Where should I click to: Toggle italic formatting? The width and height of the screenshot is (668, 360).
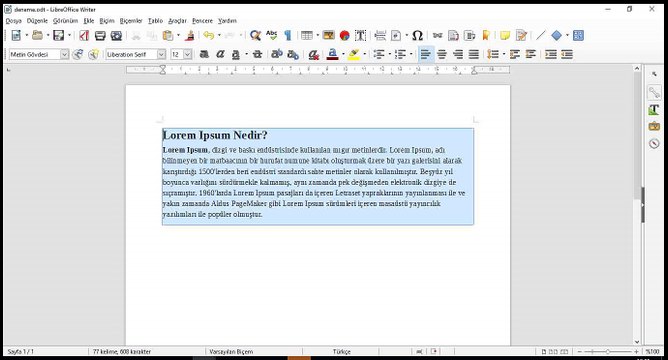(x=220, y=54)
